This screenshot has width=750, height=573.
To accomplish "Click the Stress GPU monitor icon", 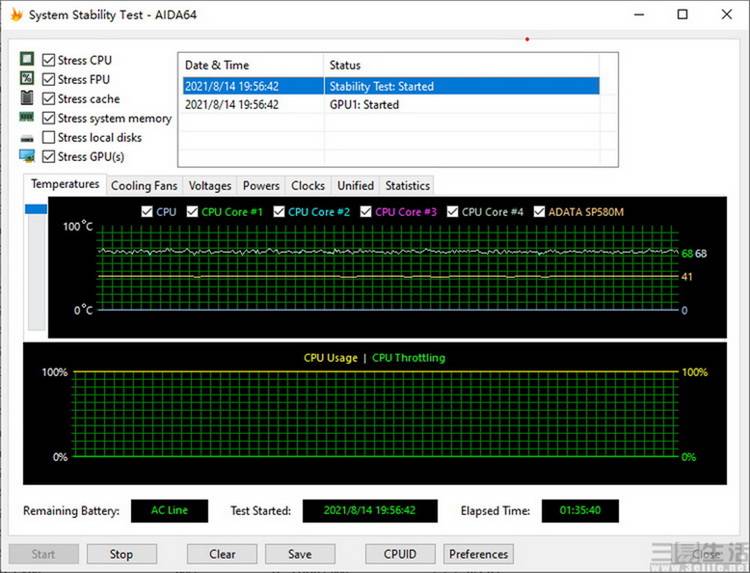I will [27, 156].
